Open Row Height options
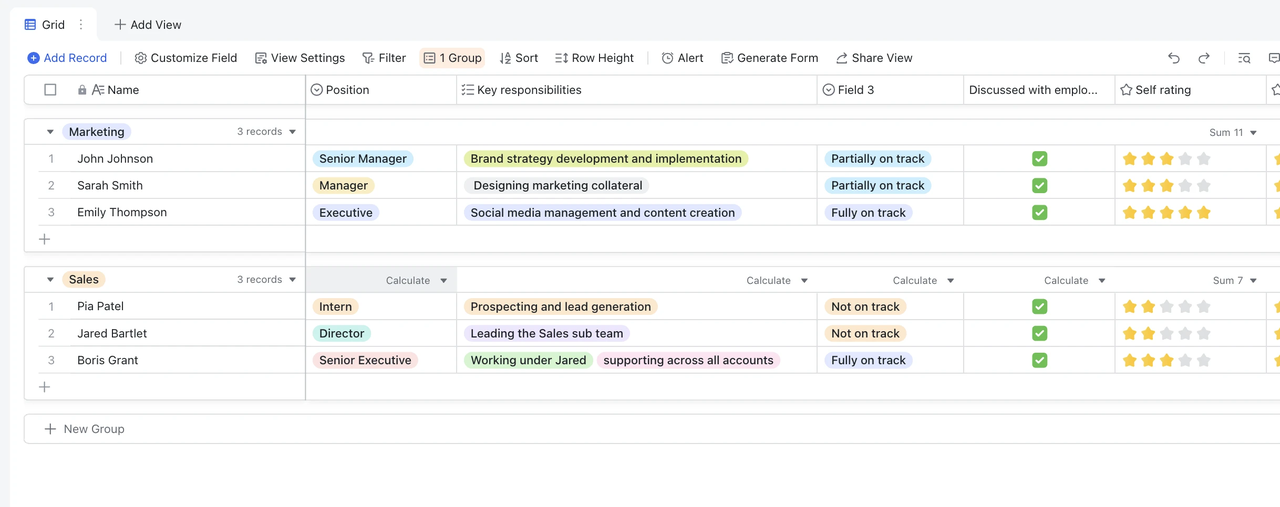1280x507 pixels. pos(594,58)
